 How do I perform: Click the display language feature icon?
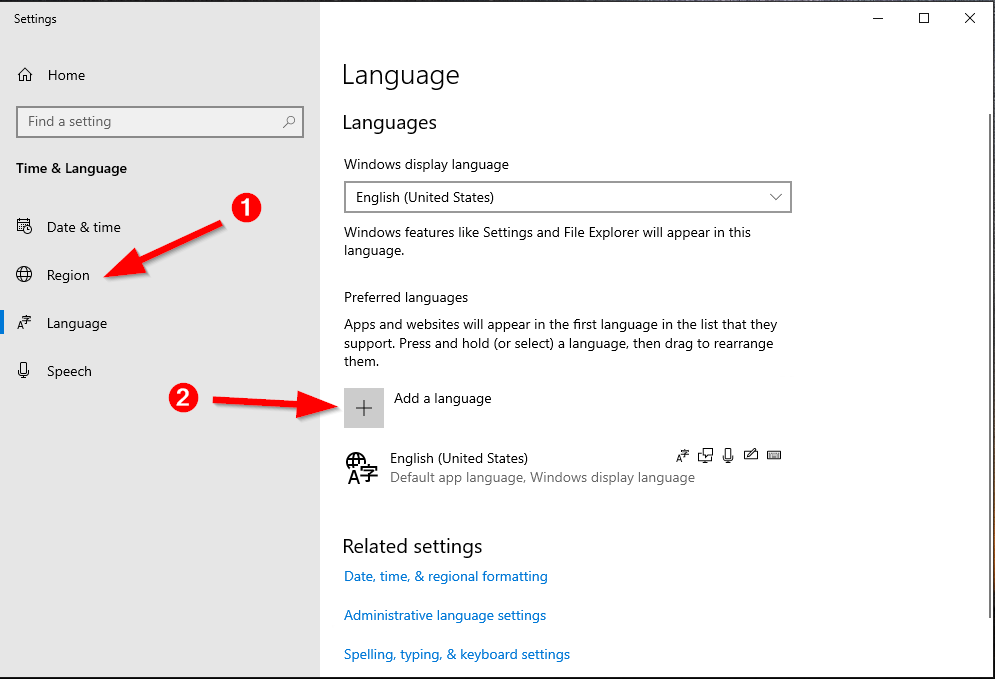click(x=683, y=456)
